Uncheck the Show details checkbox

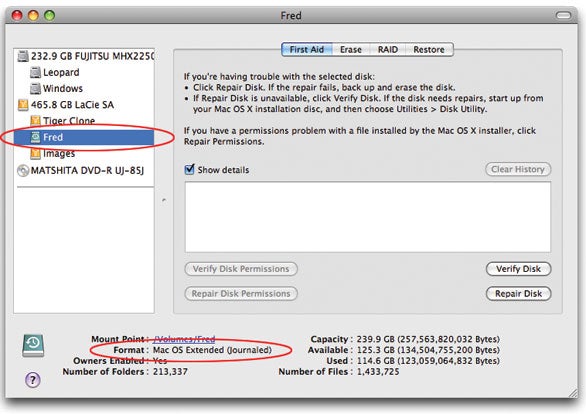(x=189, y=169)
